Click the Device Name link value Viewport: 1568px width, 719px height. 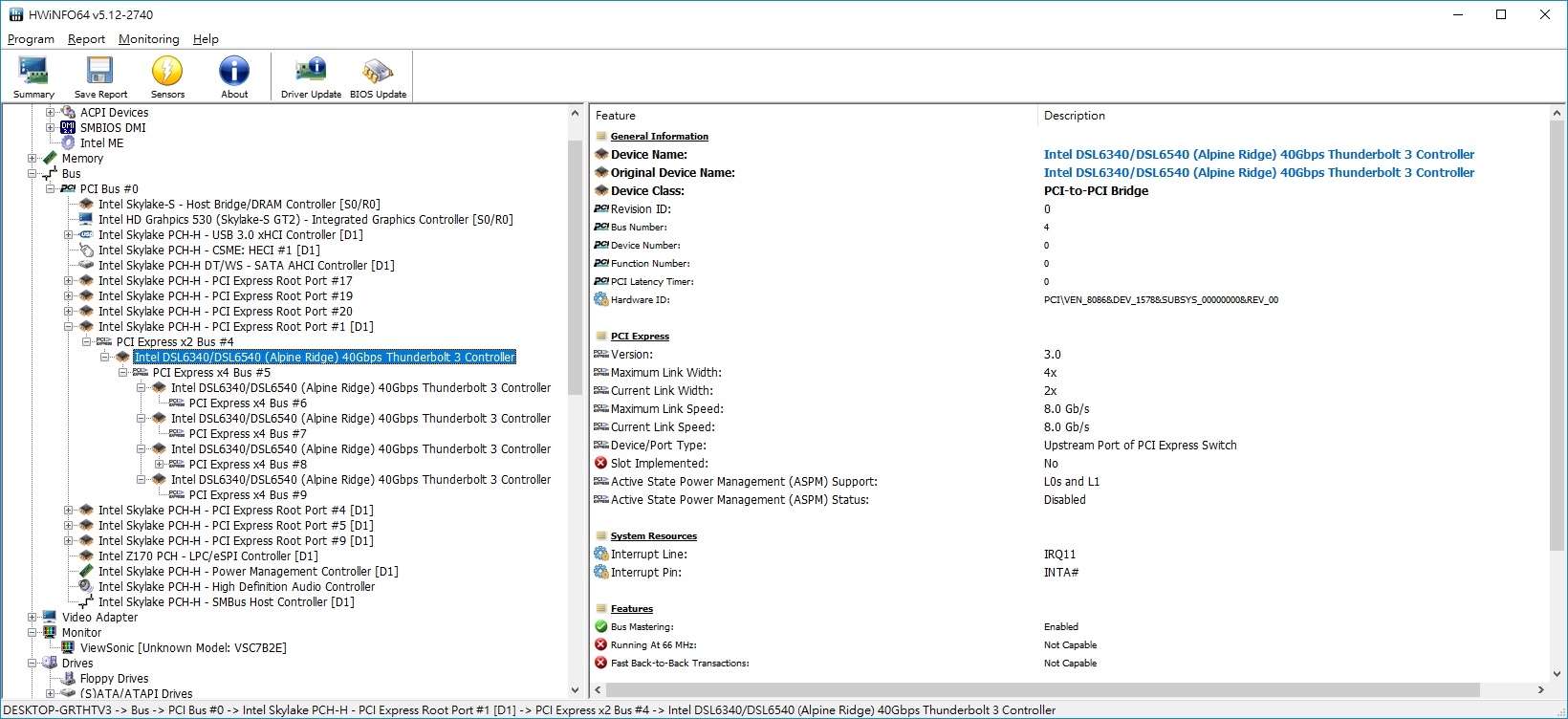(x=1258, y=154)
